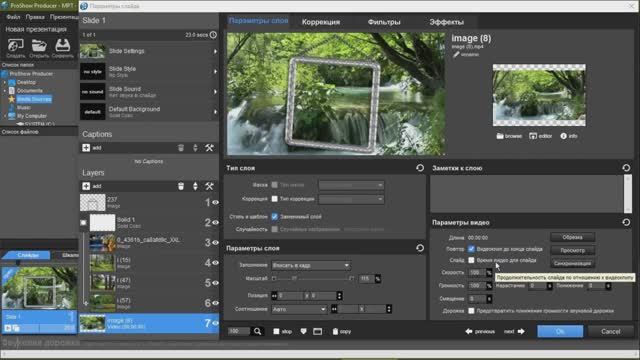Screen dimensions: 640x360
Task: Open the Файл menu
Action: point(13,17)
